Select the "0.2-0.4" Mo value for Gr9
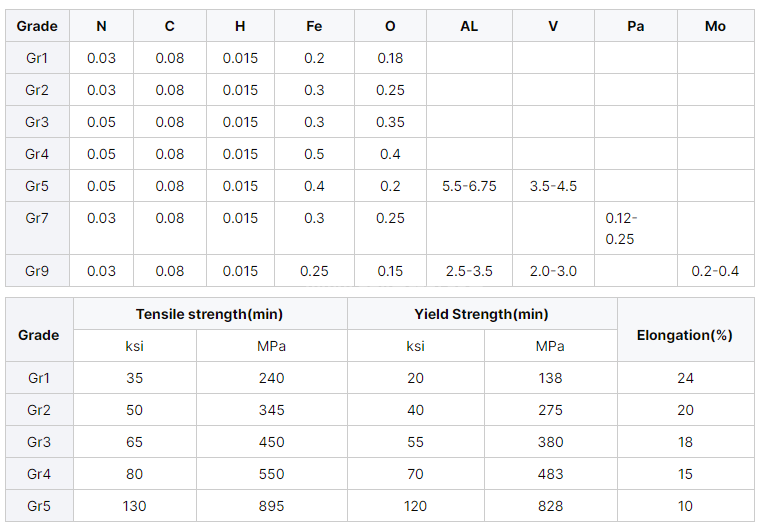Screen dimensions: 765x529 click(x=715, y=271)
